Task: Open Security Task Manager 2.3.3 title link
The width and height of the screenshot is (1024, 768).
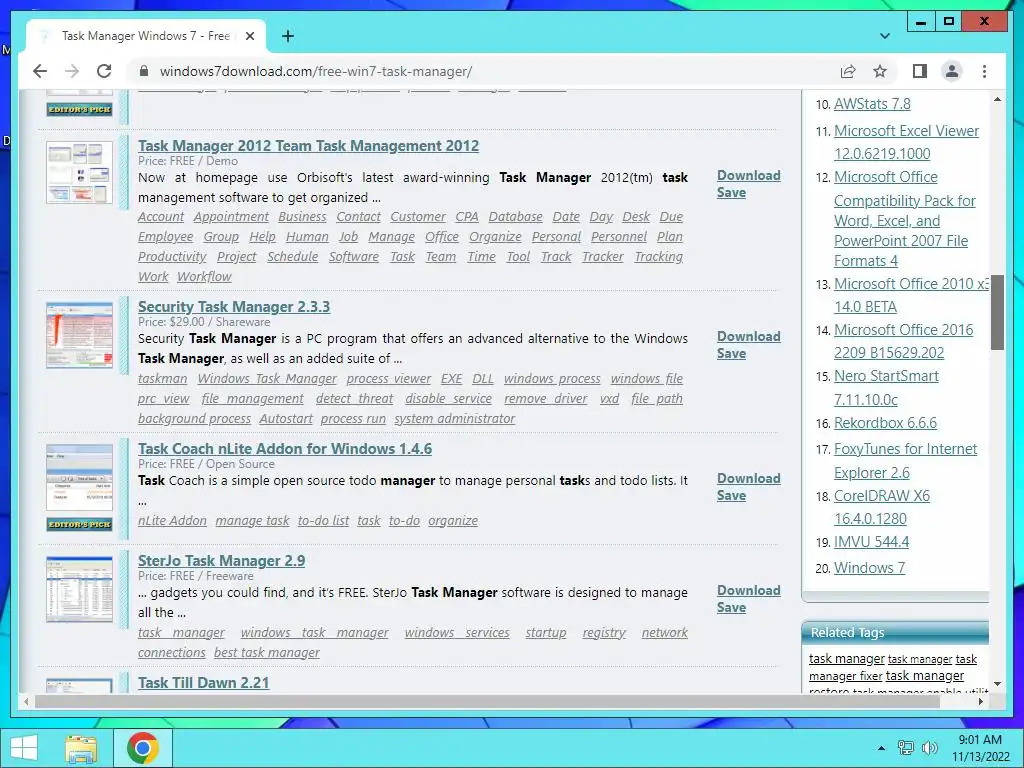Action: point(234,306)
